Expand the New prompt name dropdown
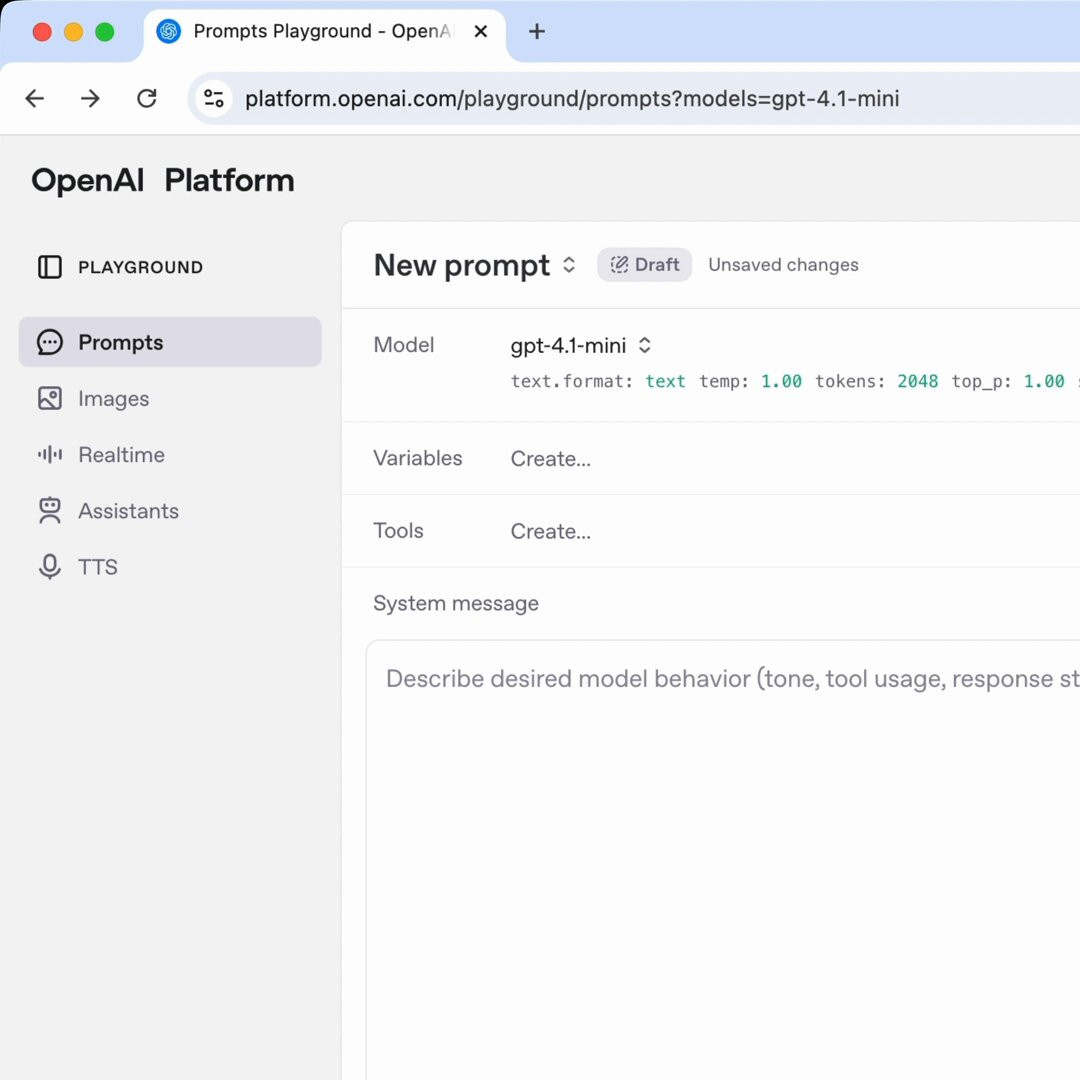 569,265
